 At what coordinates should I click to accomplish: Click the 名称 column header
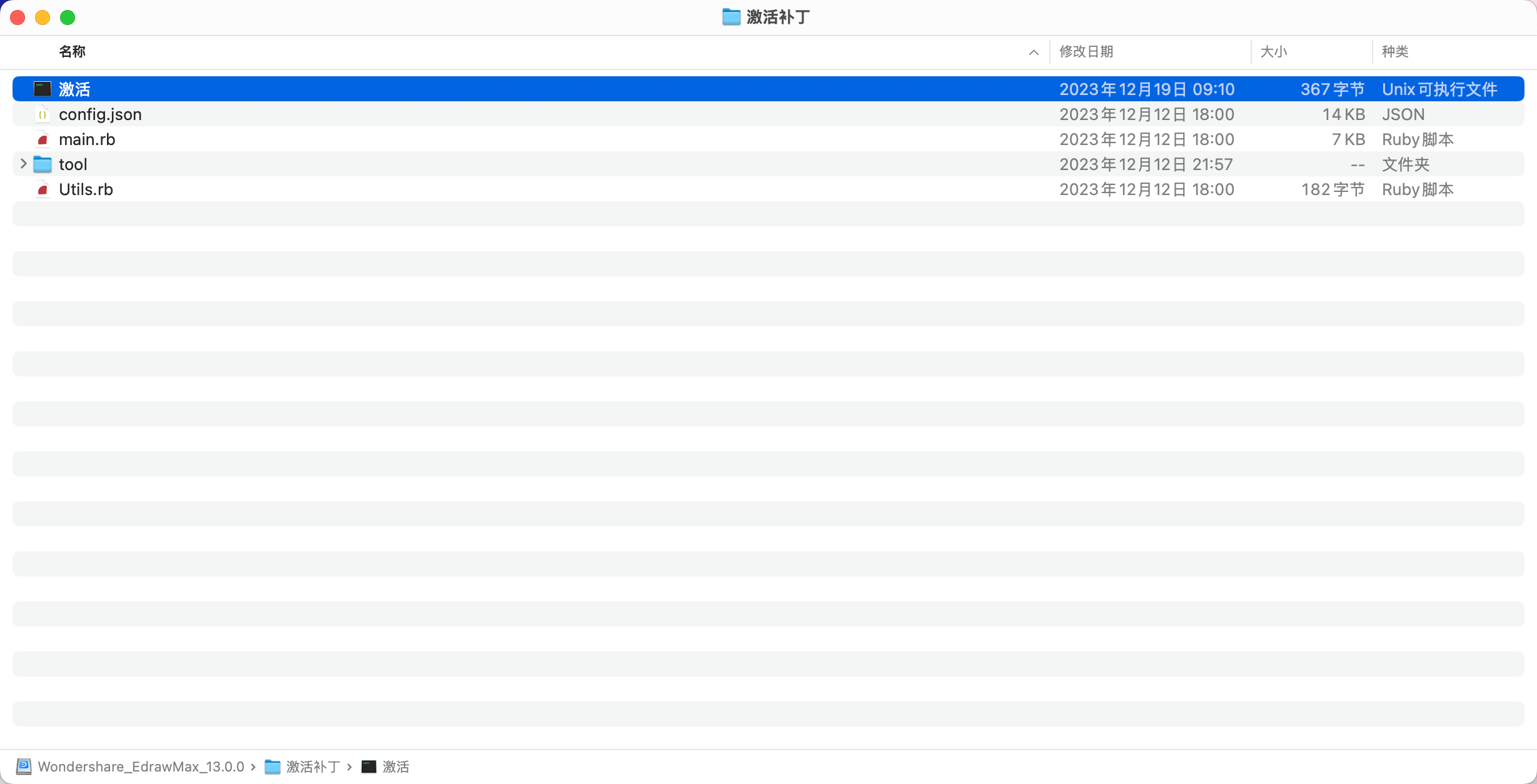pos(73,52)
